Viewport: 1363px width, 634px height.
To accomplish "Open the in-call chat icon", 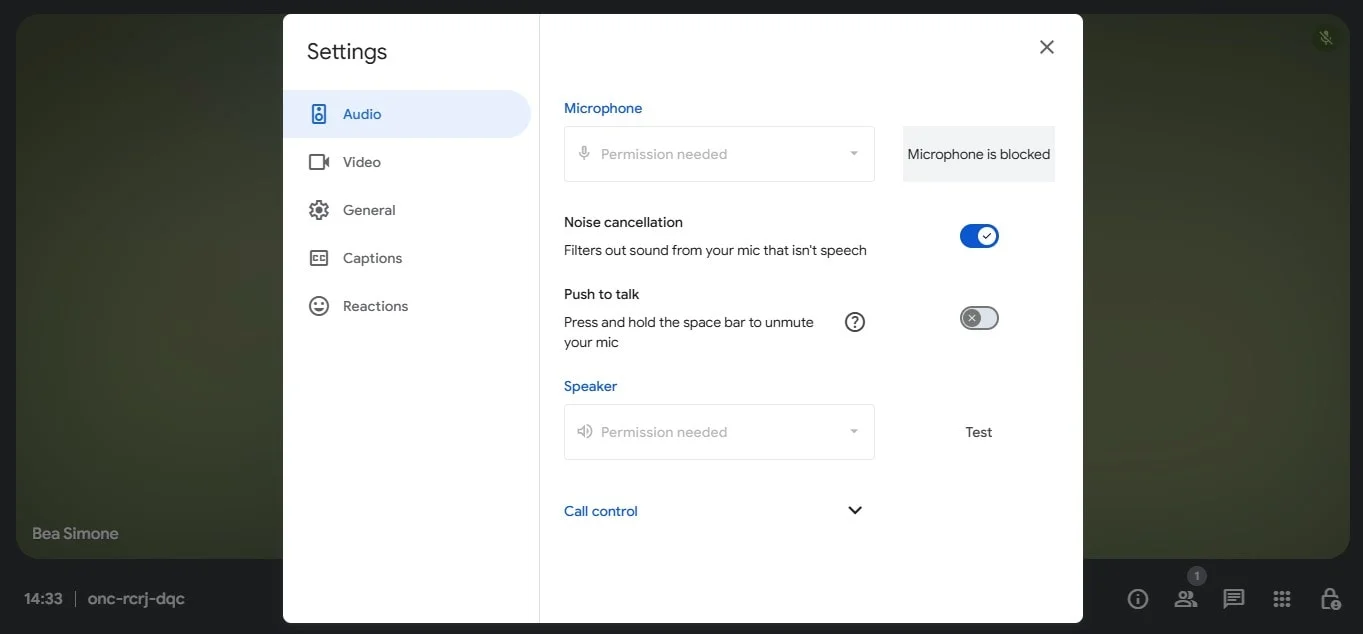I will [1234, 599].
